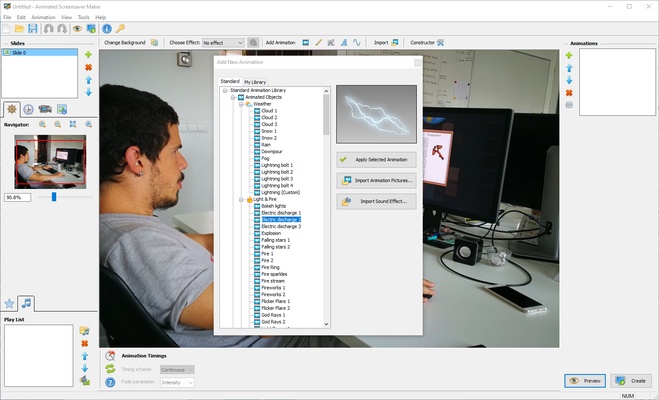Select Electric discharge 3 animation
The image size is (659, 400).
click(281, 226)
